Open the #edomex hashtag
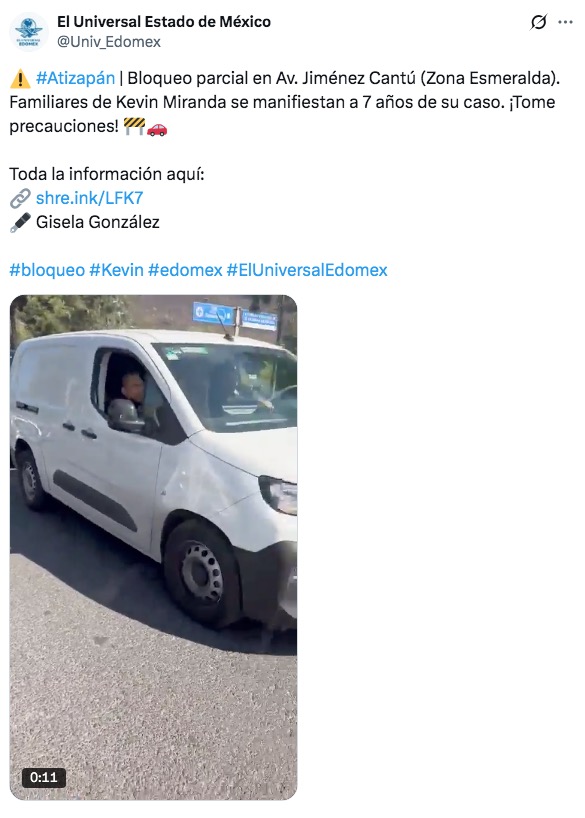 pyautogui.click(x=185, y=270)
